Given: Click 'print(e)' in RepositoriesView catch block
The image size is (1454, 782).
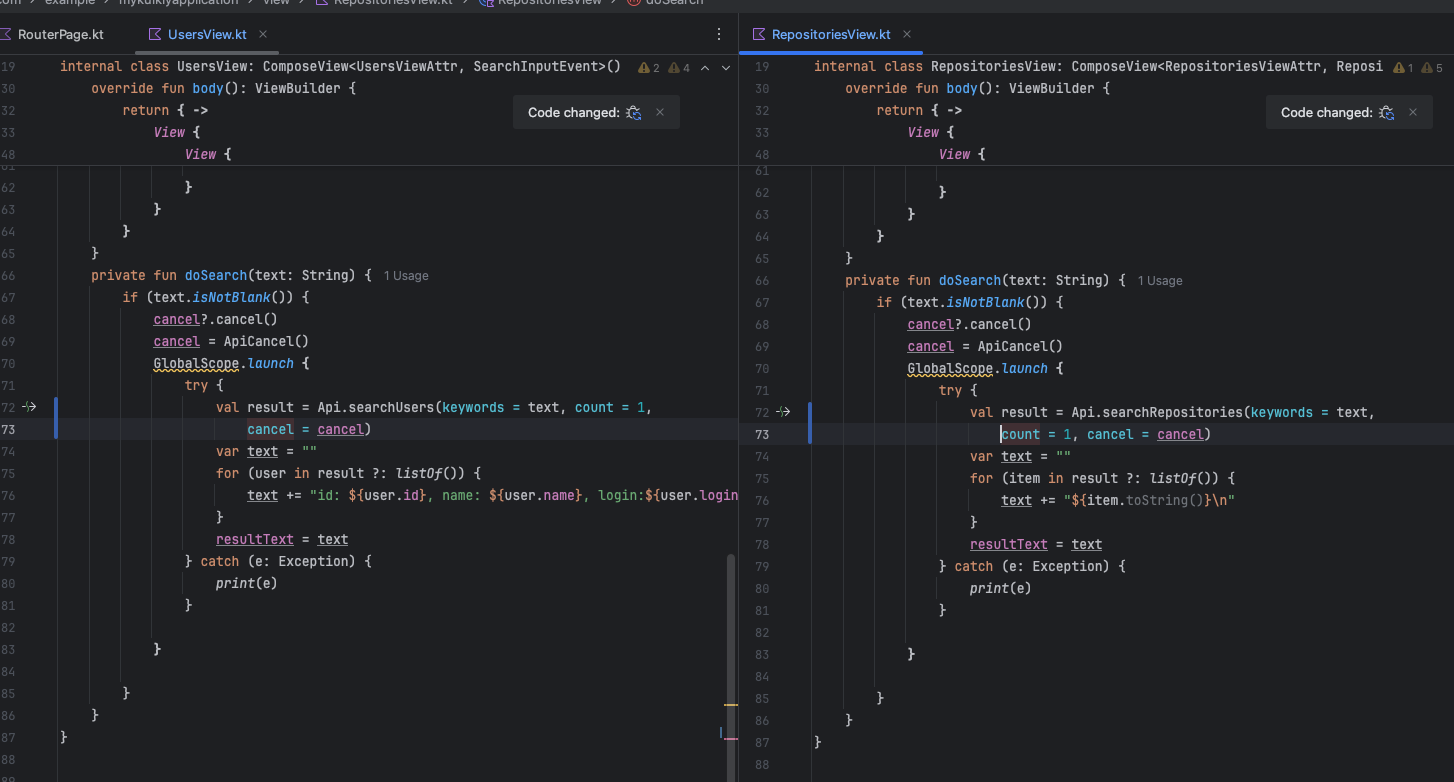Looking at the screenshot, I should click(1001, 588).
